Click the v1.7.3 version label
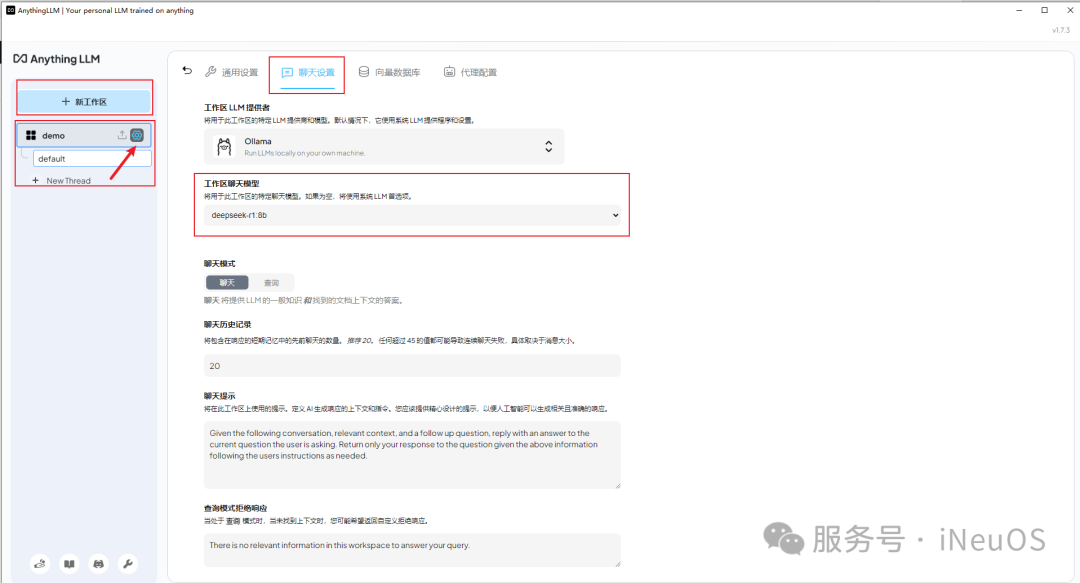Image resolution: width=1080 pixels, height=583 pixels. click(x=1061, y=30)
